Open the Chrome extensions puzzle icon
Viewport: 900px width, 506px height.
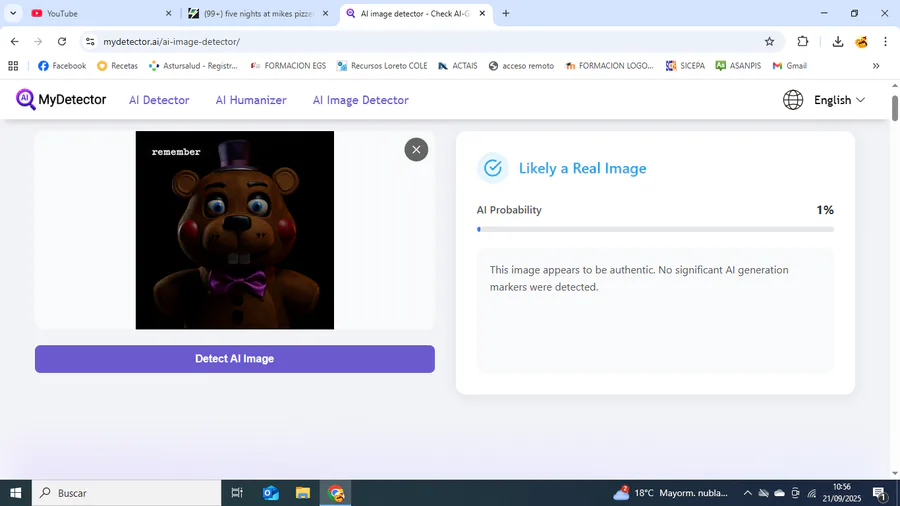coord(802,41)
